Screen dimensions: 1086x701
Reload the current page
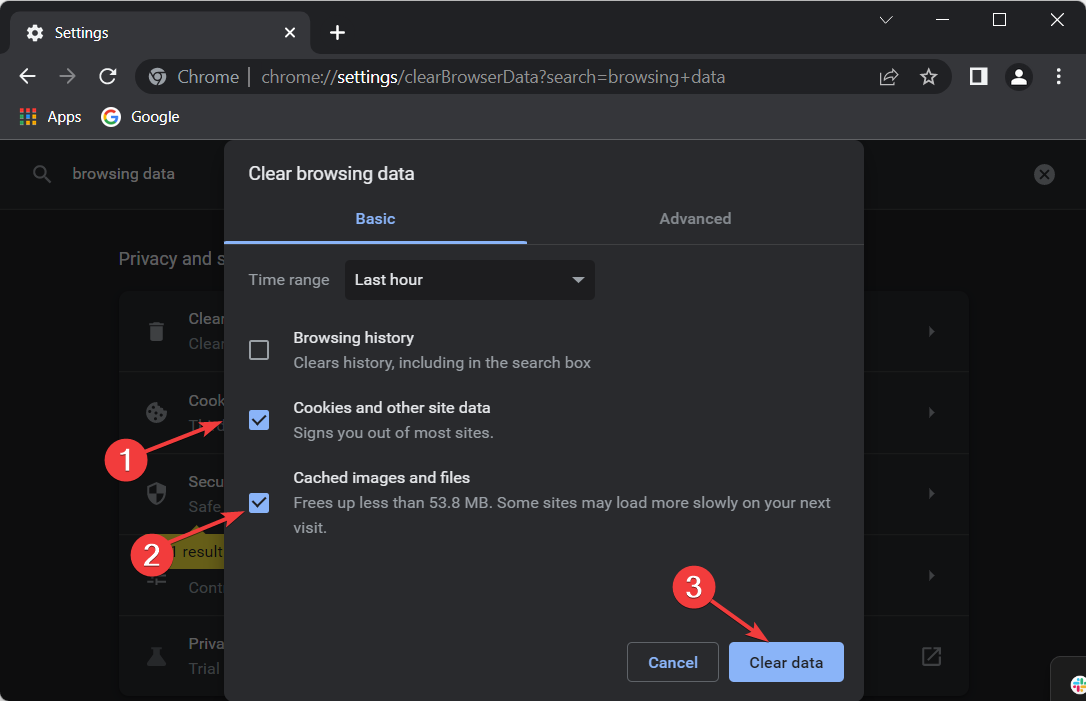tap(107, 76)
